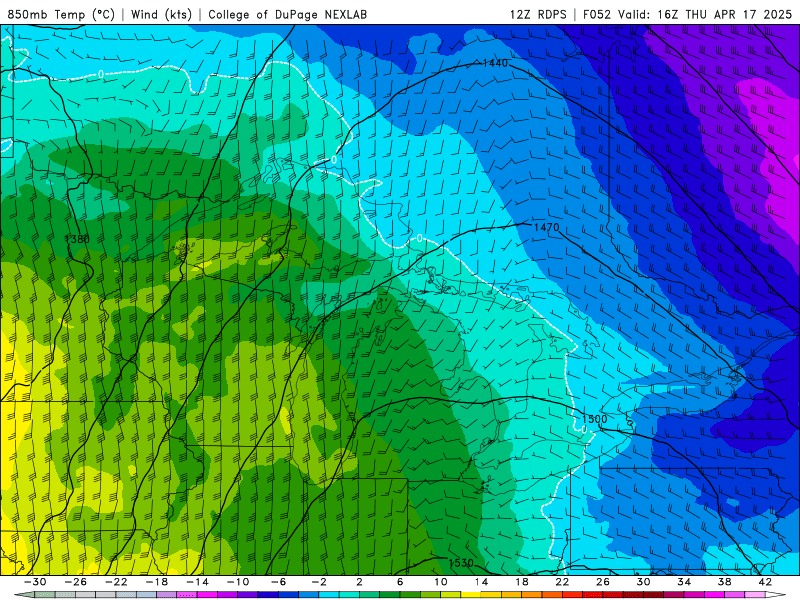The width and height of the screenshot is (800, 600).
Task: Click the -22 value on the temperature scale
Action: (x=116, y=582)
